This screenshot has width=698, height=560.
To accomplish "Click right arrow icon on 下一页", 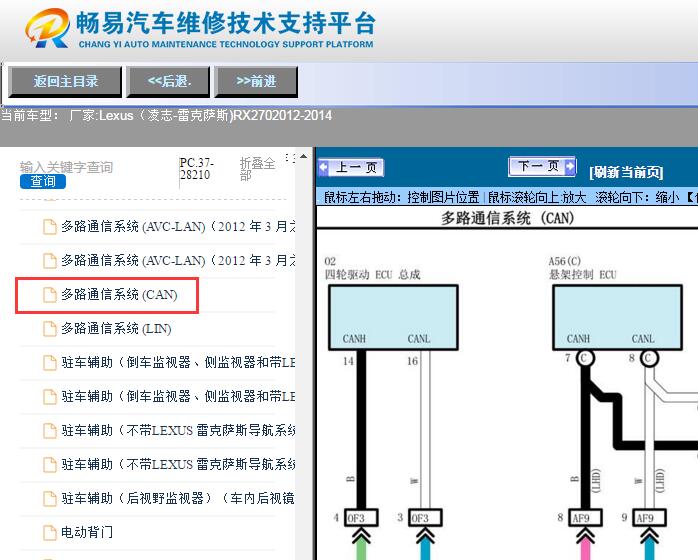I will (x=570, y=166).
